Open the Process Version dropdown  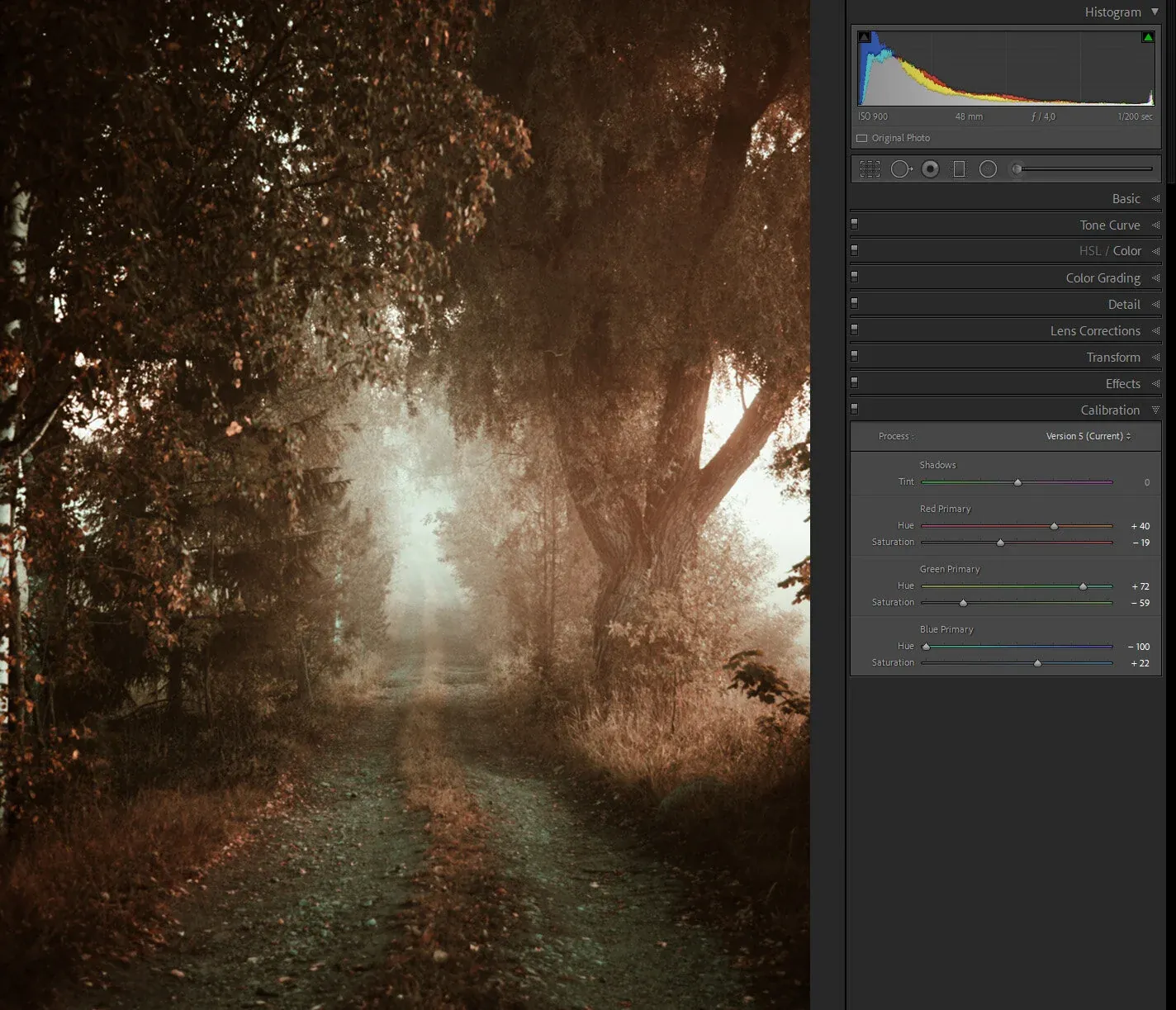[1088, 436]
